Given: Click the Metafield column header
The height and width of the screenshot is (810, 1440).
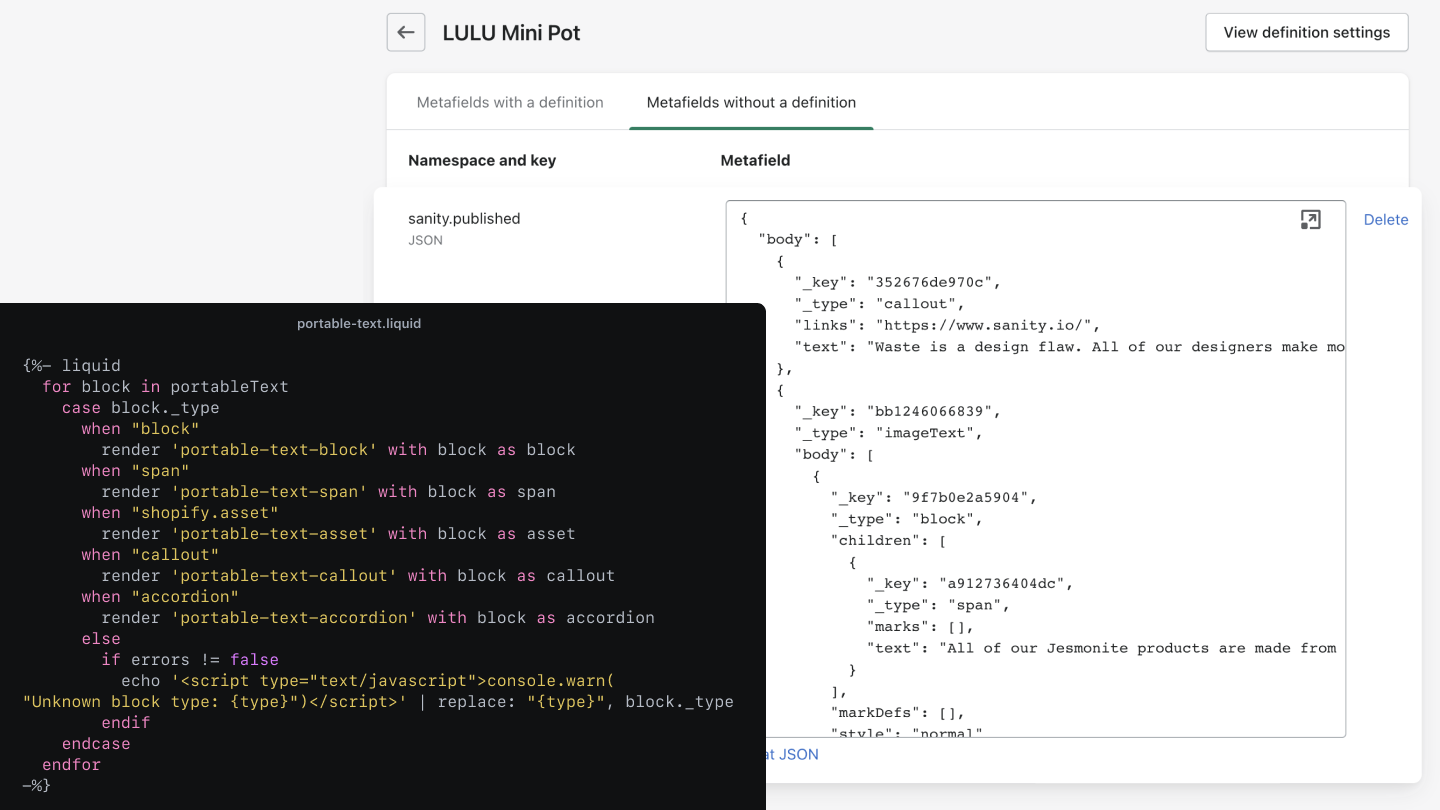Looking at the screenshot, I should point(754,160).
